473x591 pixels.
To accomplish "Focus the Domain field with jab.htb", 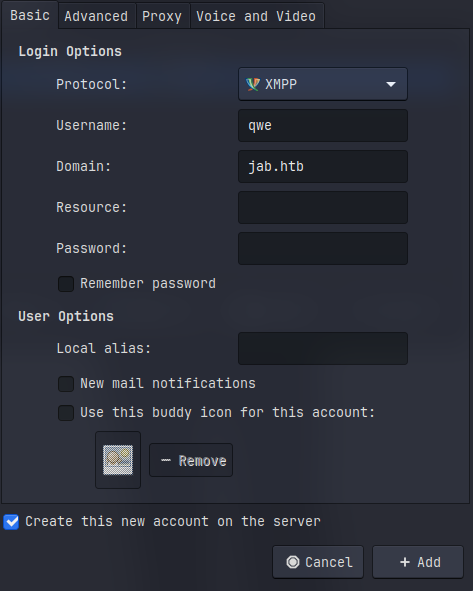I will 323,167.
